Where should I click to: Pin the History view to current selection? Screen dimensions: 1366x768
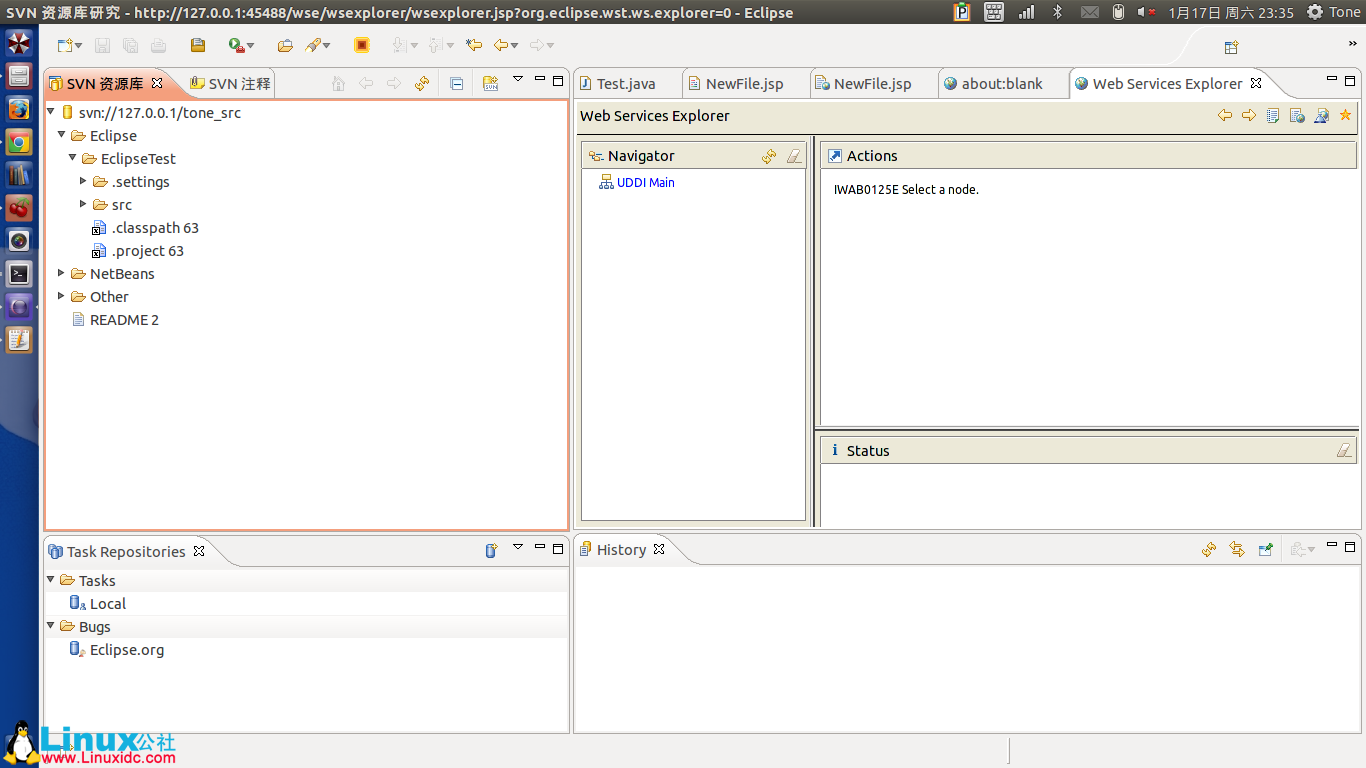[1265, 549]
